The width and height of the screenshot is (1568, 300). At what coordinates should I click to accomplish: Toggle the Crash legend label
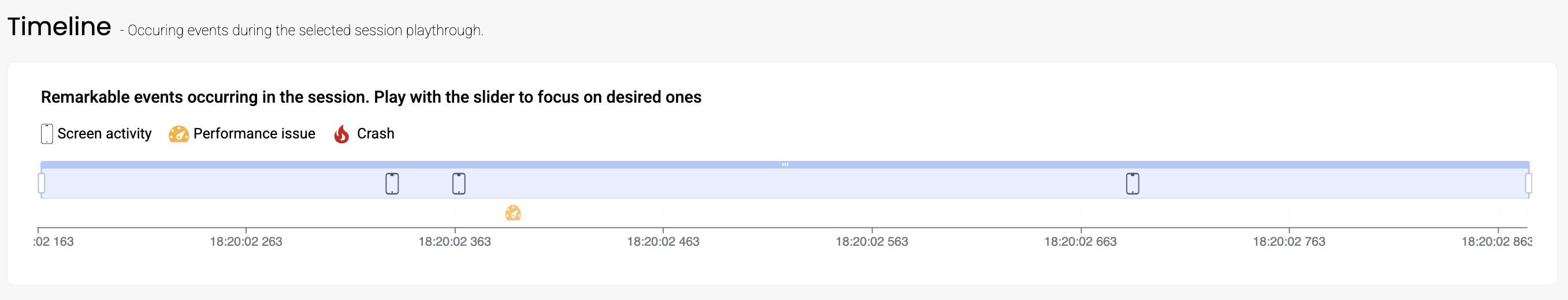pos(375,134)
